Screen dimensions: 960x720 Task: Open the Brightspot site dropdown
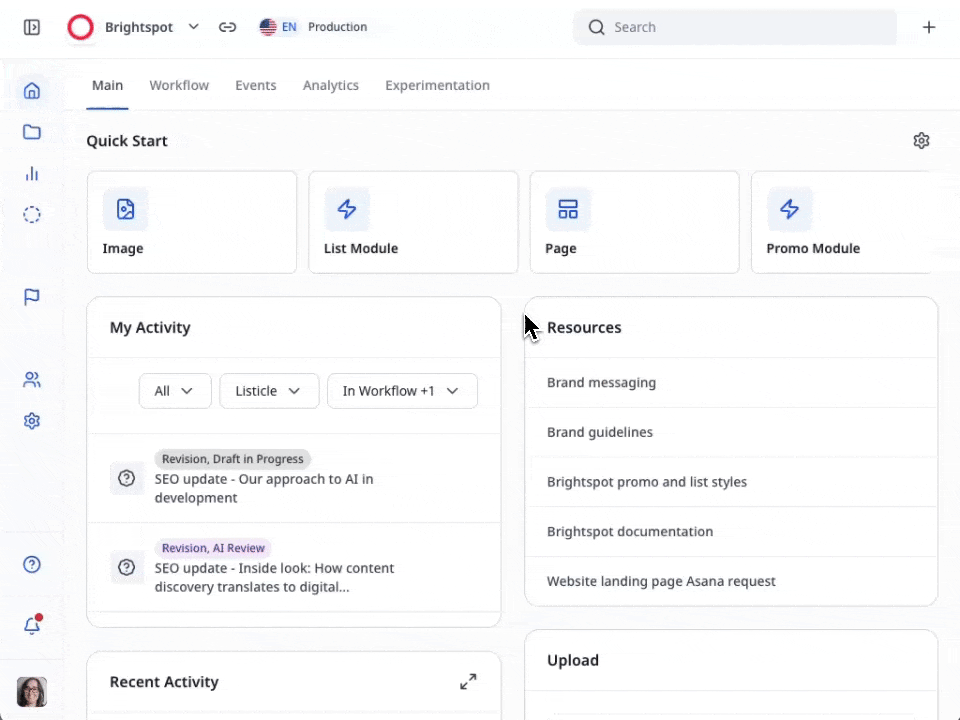click(193, 27)
